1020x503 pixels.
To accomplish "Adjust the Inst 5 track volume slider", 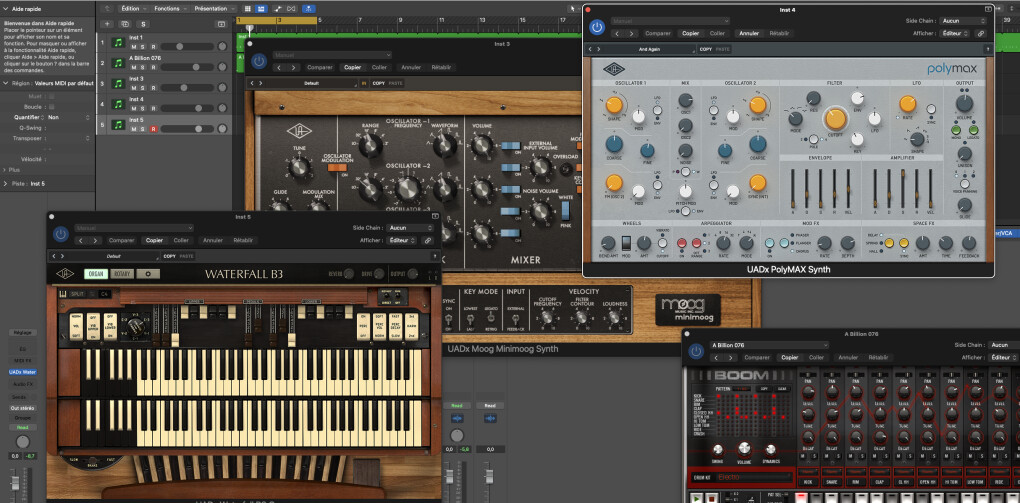I will (187, 129).
